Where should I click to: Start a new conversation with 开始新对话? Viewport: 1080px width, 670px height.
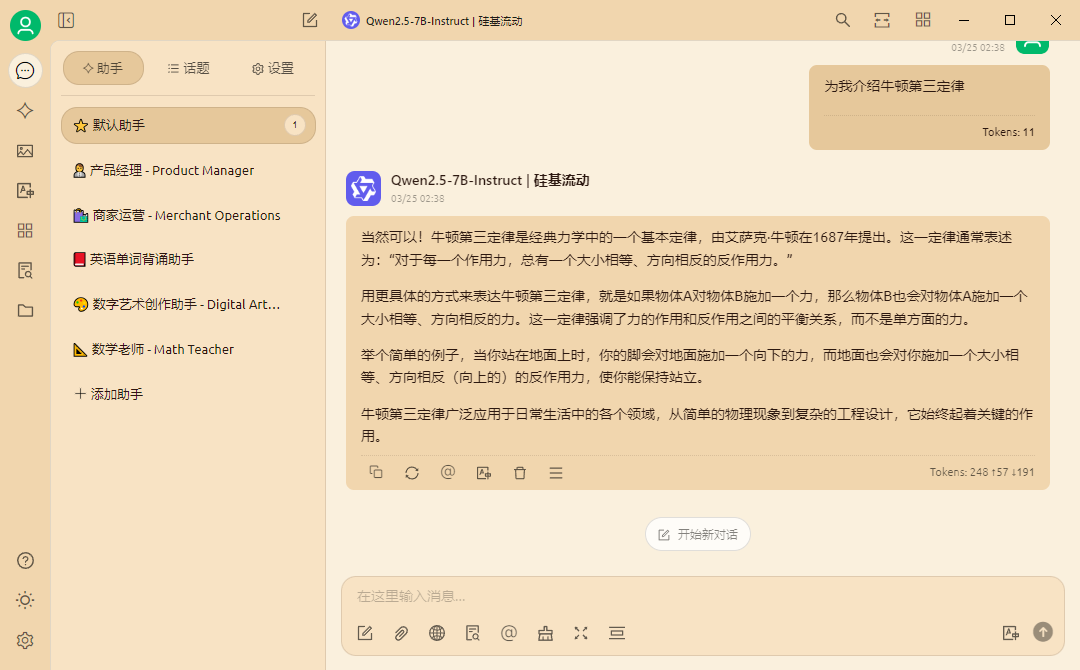697,534
